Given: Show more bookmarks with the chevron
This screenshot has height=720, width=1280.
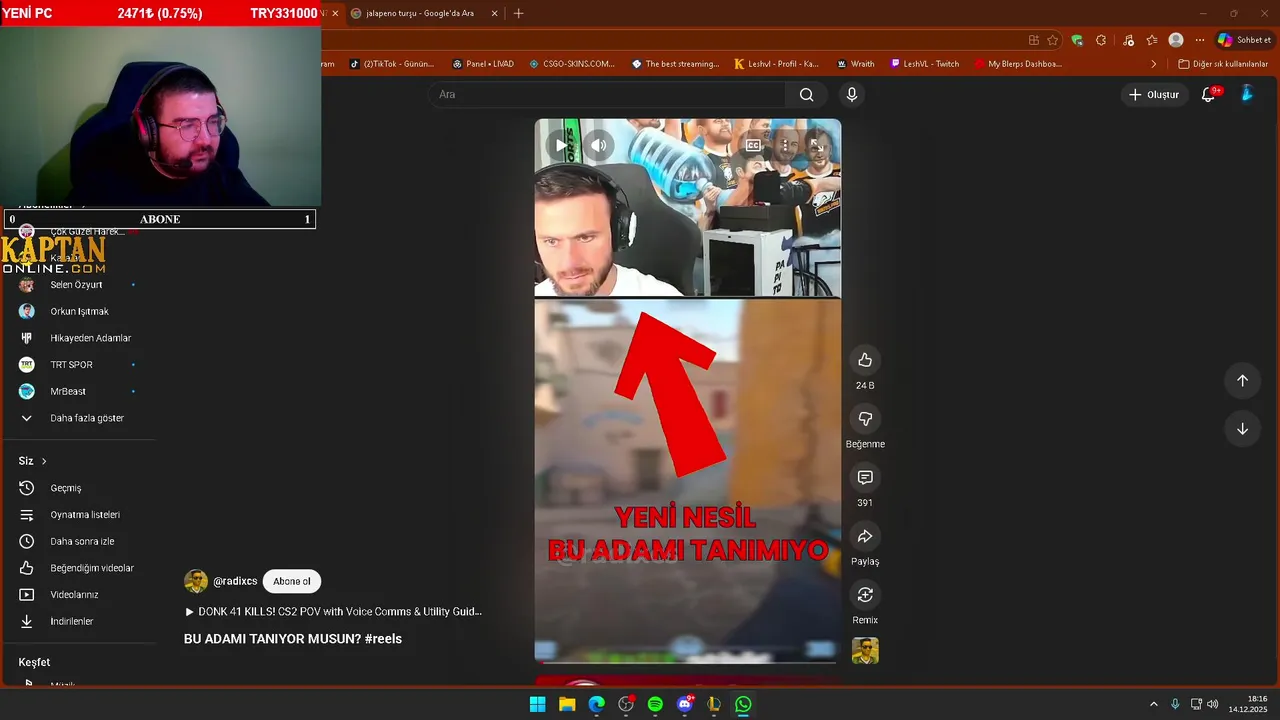Looking at the screenshot, I should pyautogui.click(x=1154, y=64).
